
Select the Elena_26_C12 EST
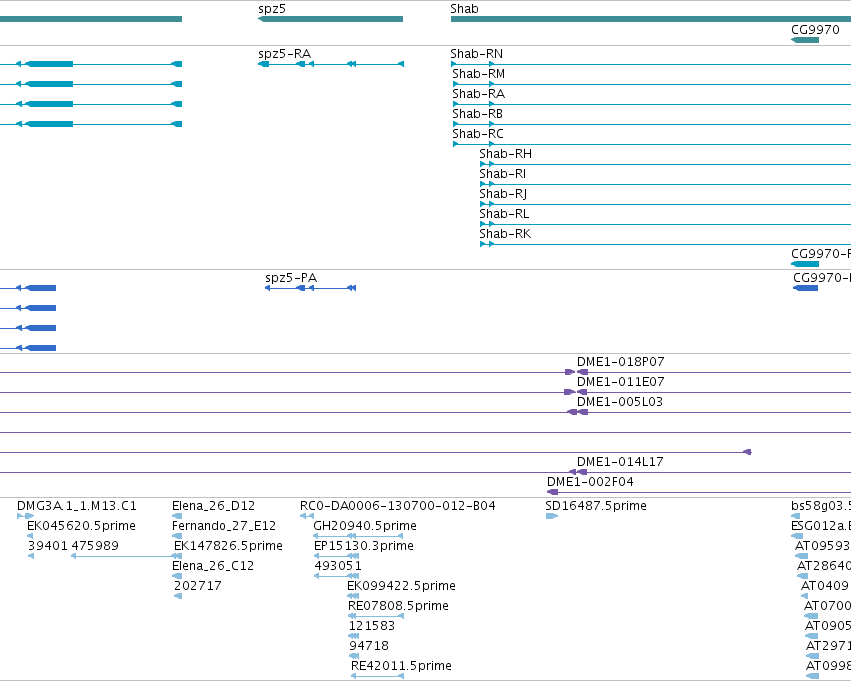coord(213,567)
